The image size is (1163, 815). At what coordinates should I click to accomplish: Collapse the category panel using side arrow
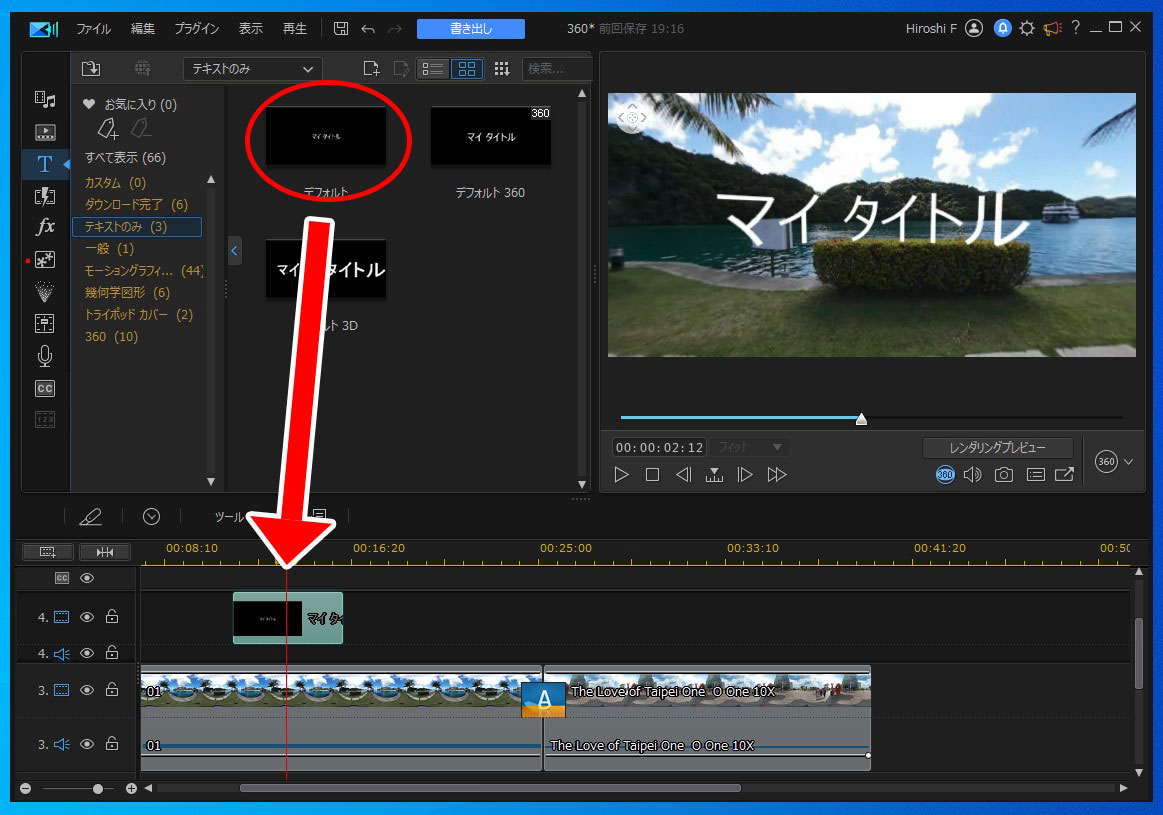click(x=234, y=250)
